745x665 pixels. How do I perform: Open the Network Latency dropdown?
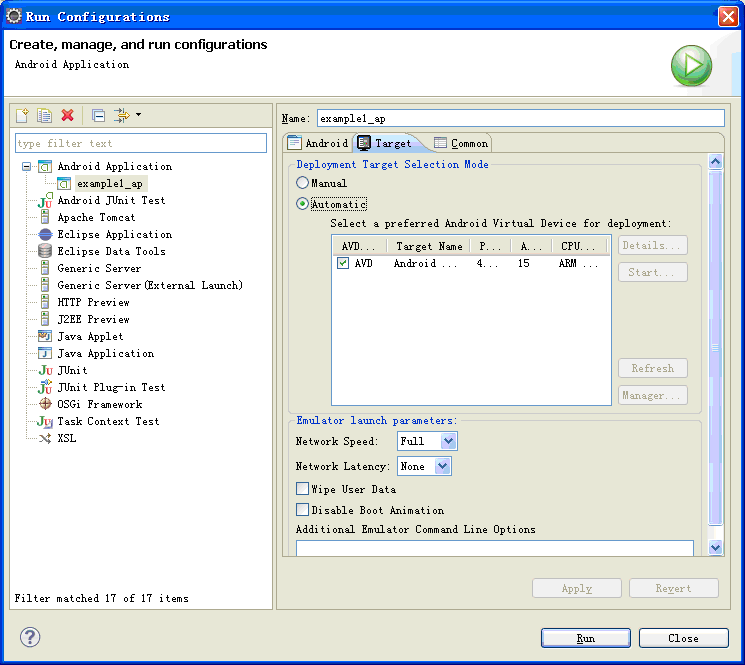424,466
